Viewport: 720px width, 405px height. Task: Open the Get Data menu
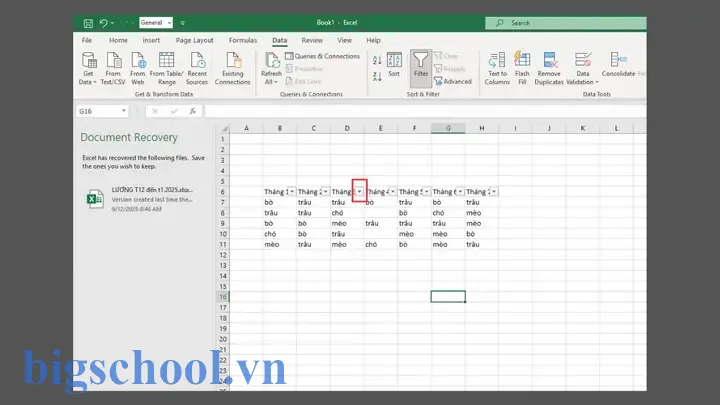88,68
